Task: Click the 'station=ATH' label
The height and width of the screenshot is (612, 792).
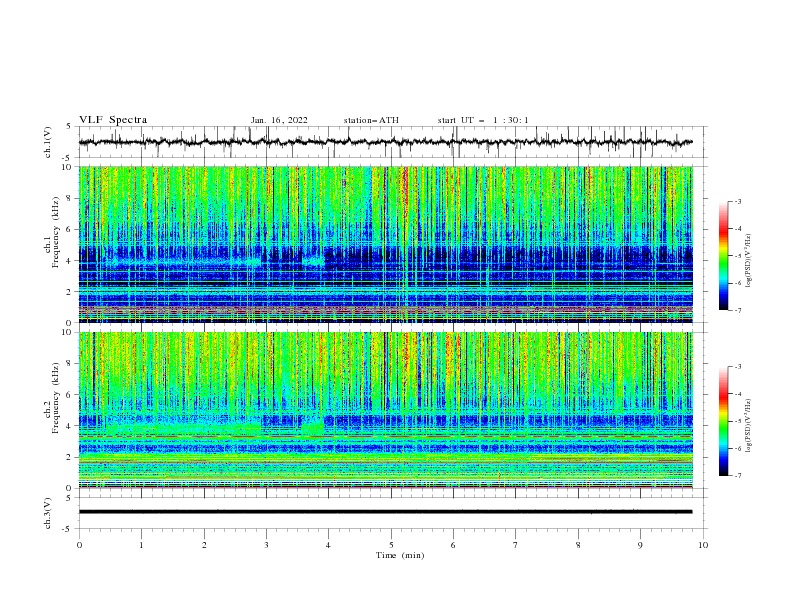Action: (x=371, y=120)
